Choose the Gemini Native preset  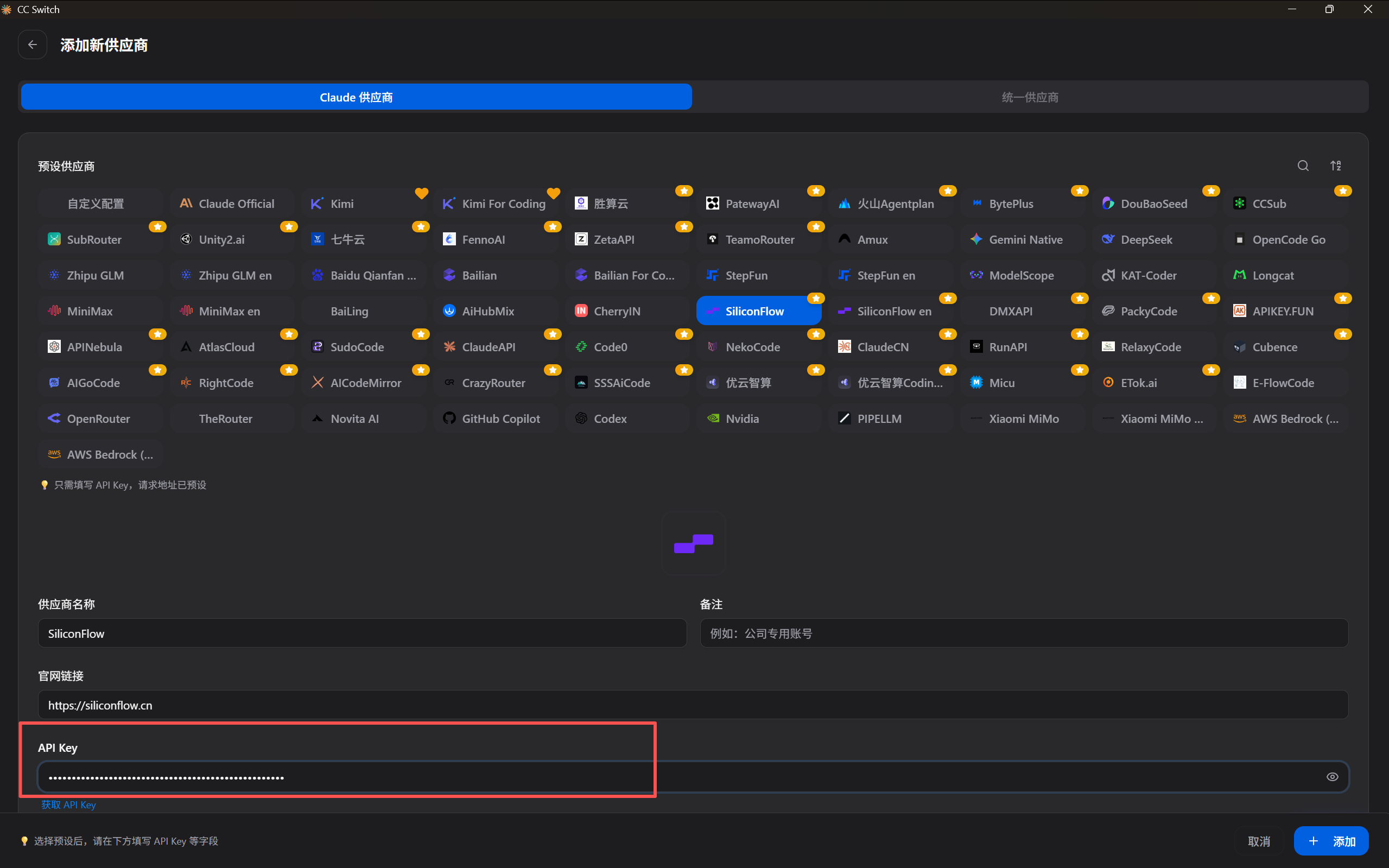tap(1023, 239)
